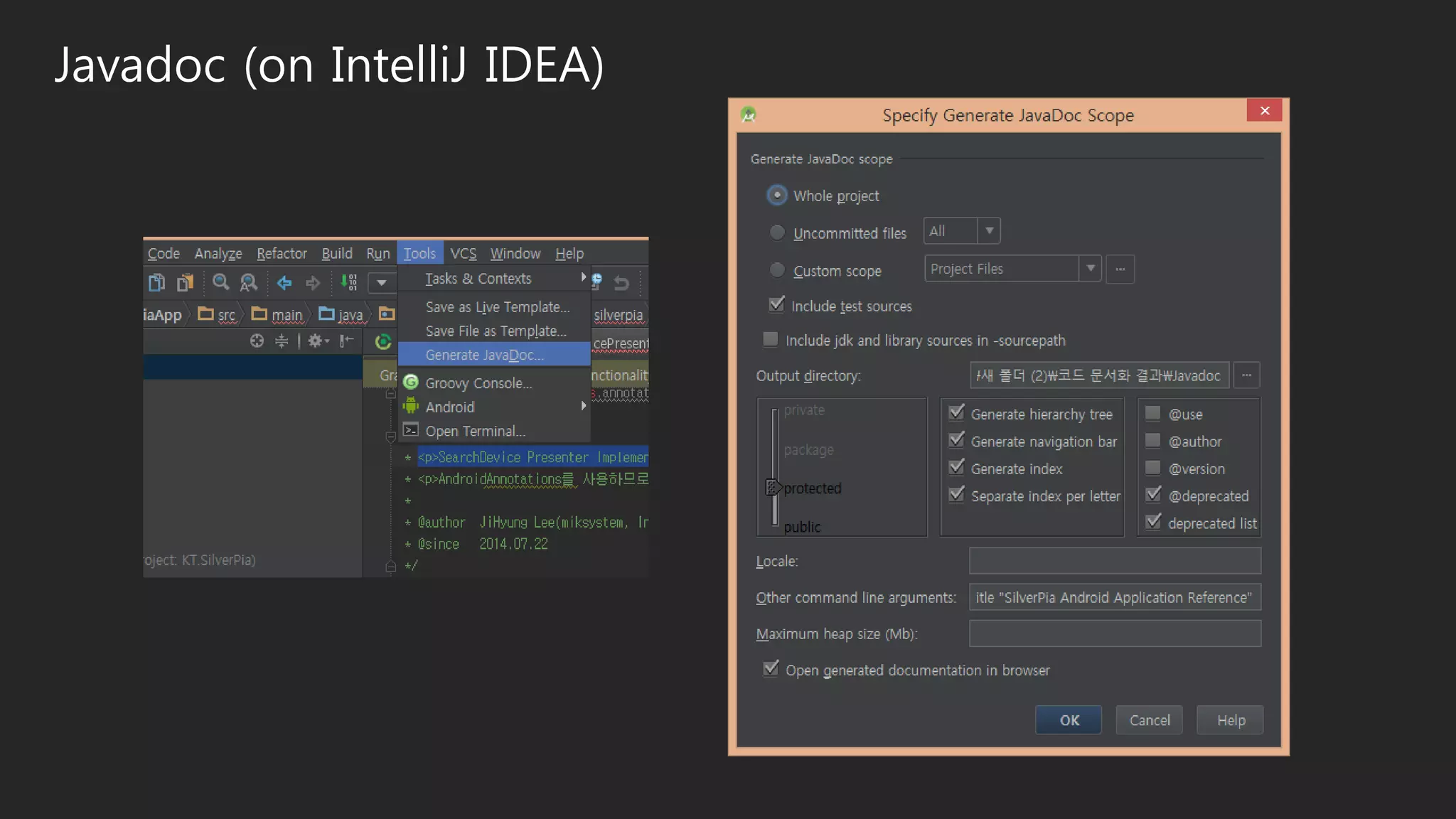Viewport: 1456px width, 819px height.
Task: Click the Replace magnifier icon
Action: coord(249,282)
